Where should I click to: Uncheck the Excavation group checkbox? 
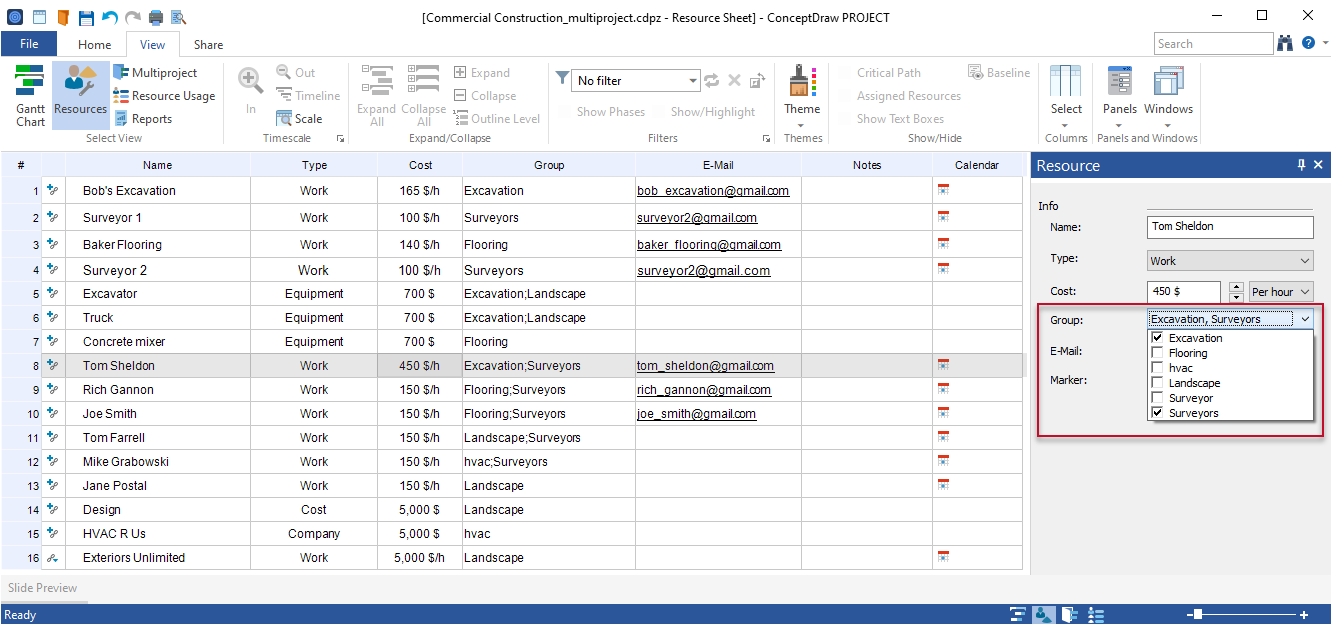[x=1157, y=338]
